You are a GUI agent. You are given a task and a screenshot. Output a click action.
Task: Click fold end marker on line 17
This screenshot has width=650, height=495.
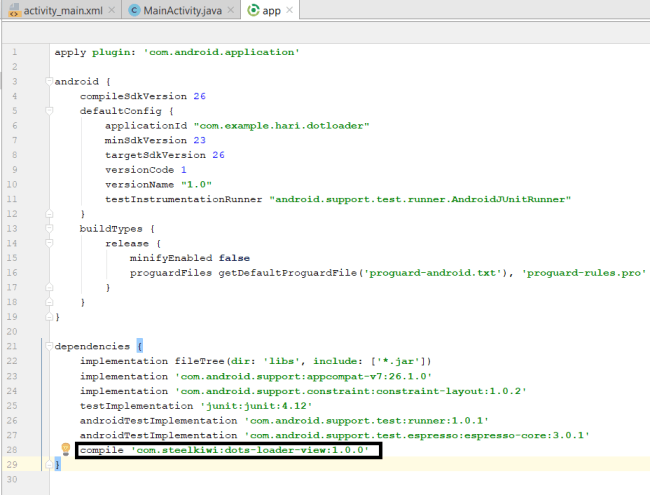[x=49, y=287]
